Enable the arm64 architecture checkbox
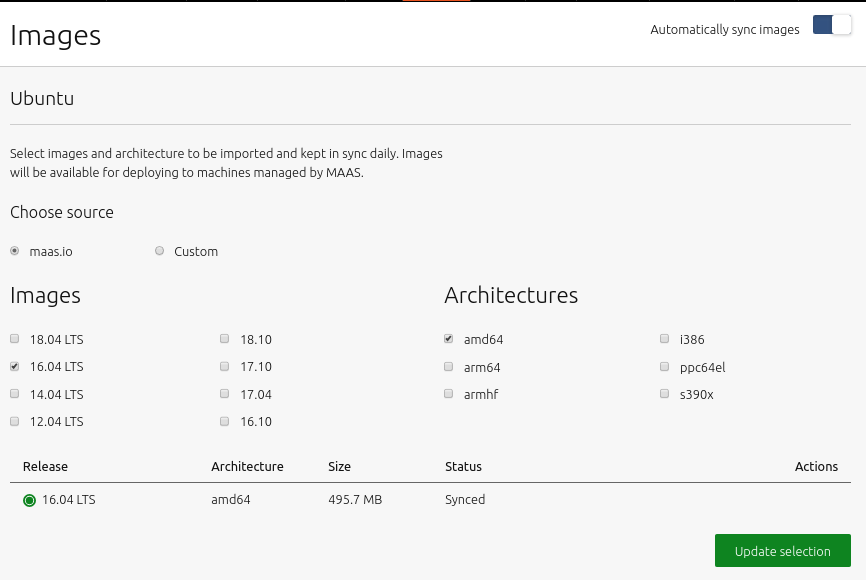Viewport: 866px width, 580px height. [449, 367]
